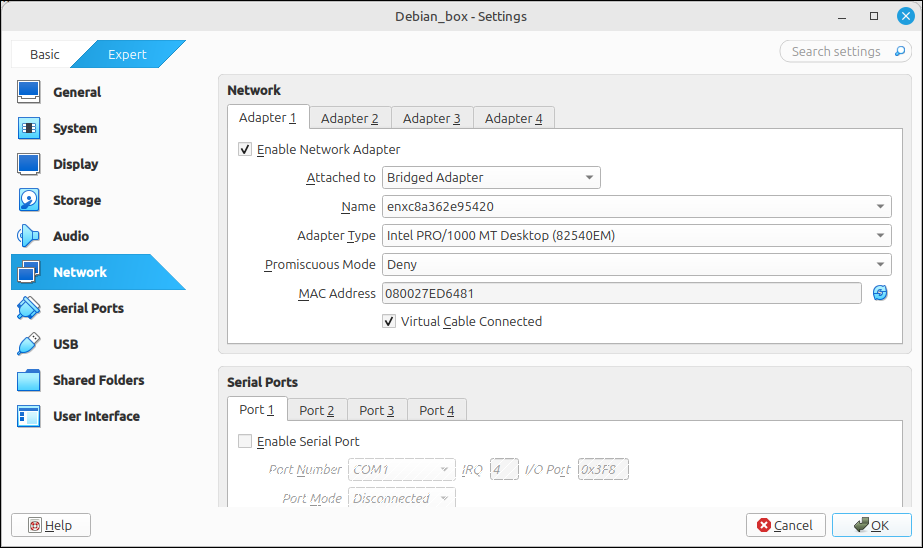This screenshot has height=548, width=923.
Task: Select the Port 2 tab
Action: click(317, 410)
